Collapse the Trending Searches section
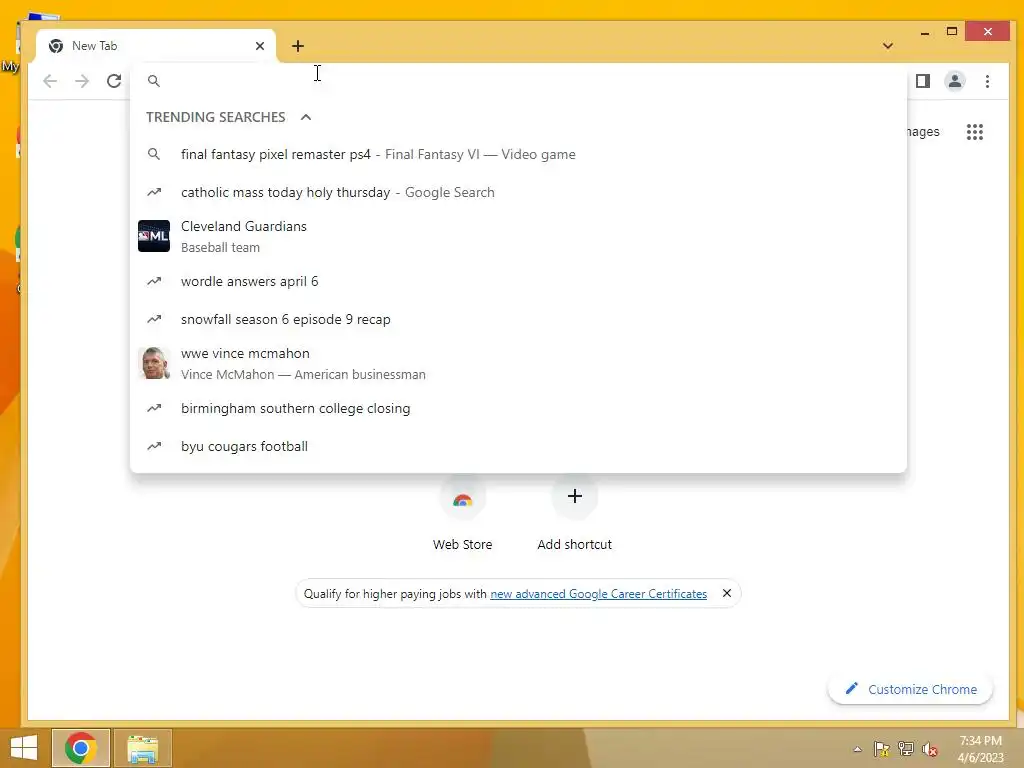This screenshot has height=768, width=1024. pyautogui.click(x=306, y=117)
